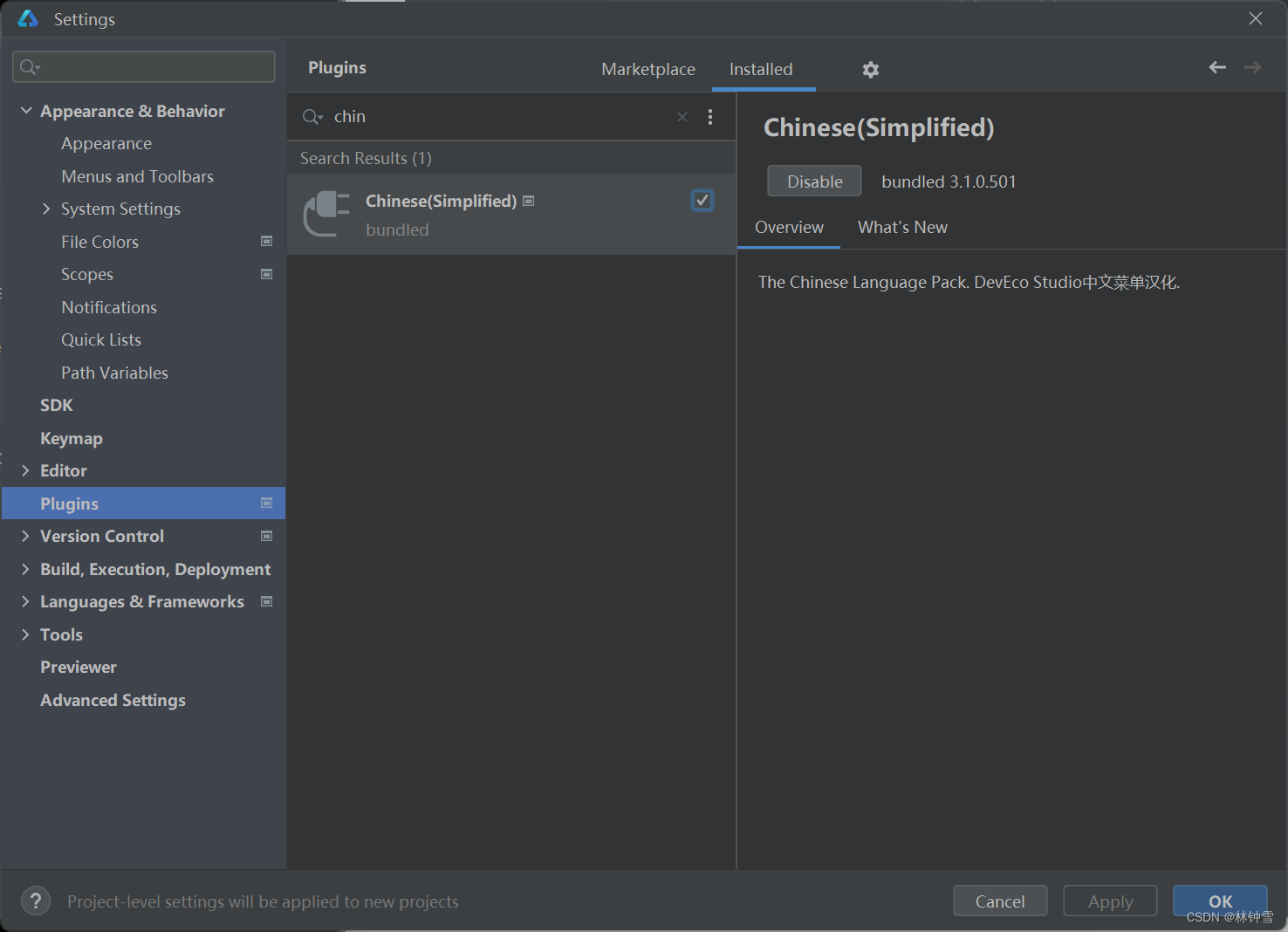Click the File Colors project-level icon

pos(267,241)
